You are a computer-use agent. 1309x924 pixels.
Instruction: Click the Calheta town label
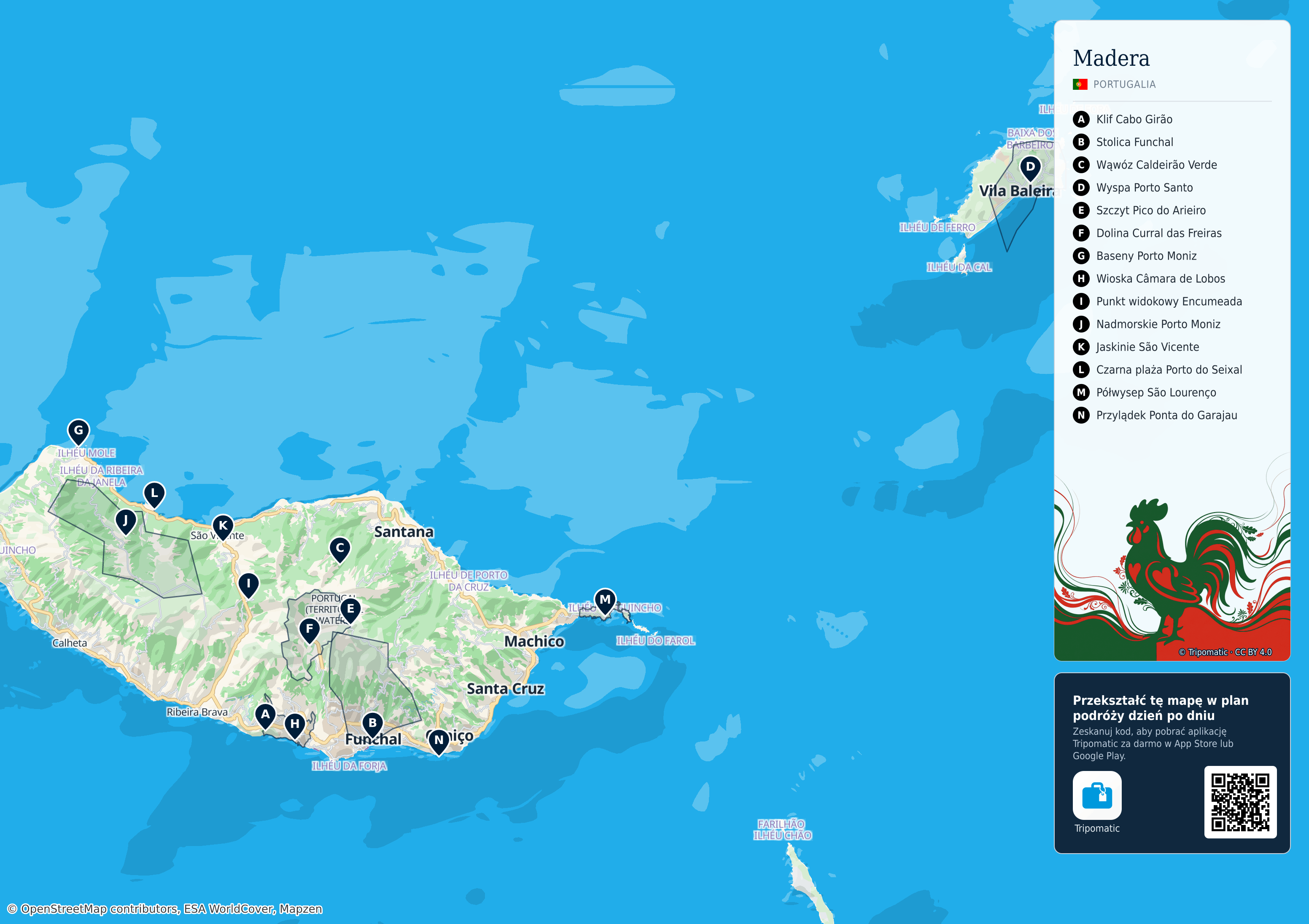70,643
